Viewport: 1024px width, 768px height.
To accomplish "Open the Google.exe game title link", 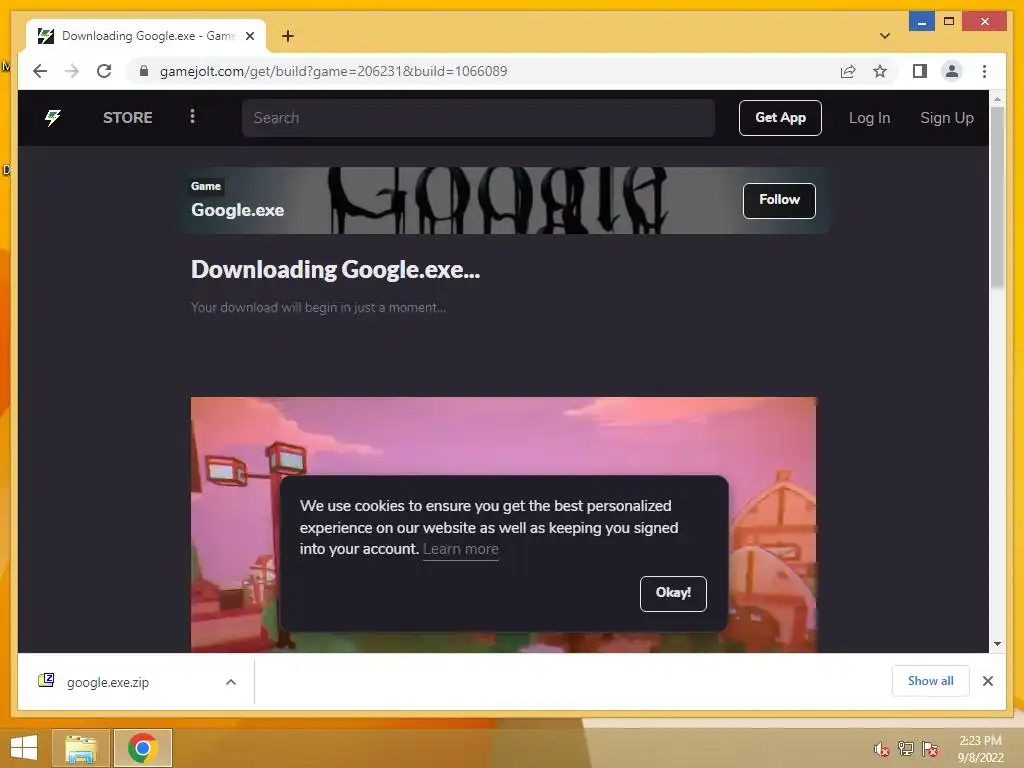I will (x=237, y=210).
